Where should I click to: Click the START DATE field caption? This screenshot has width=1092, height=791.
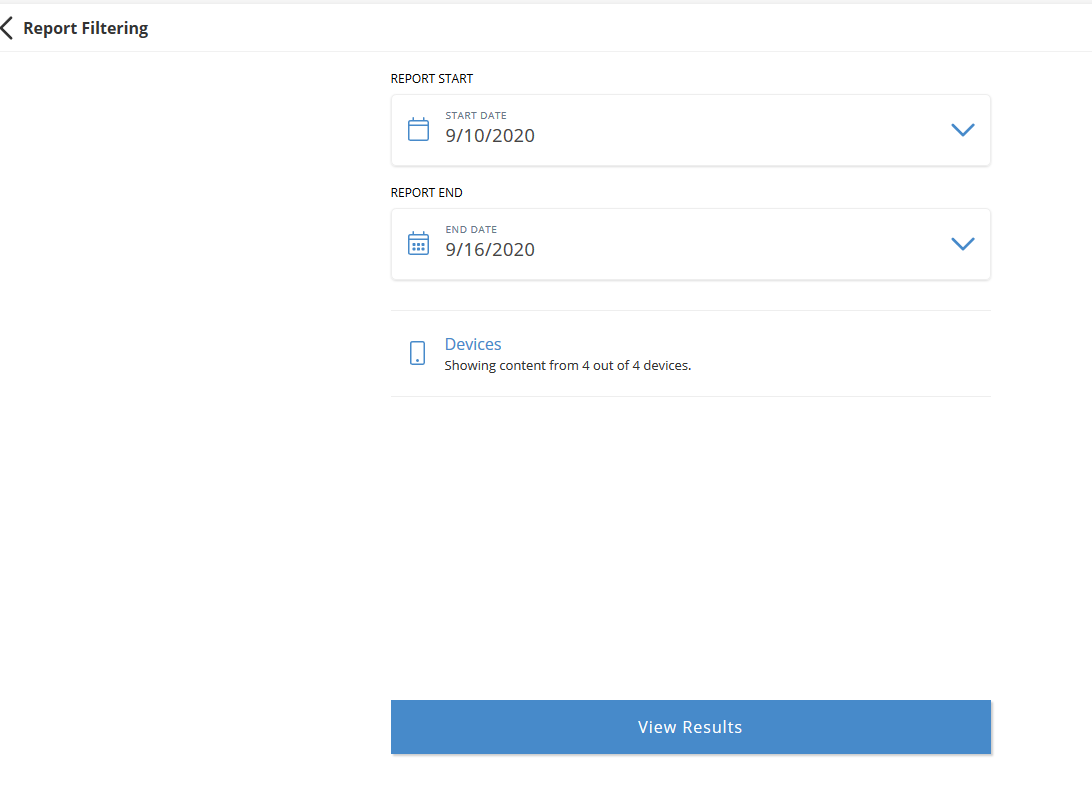pos(476,116)
